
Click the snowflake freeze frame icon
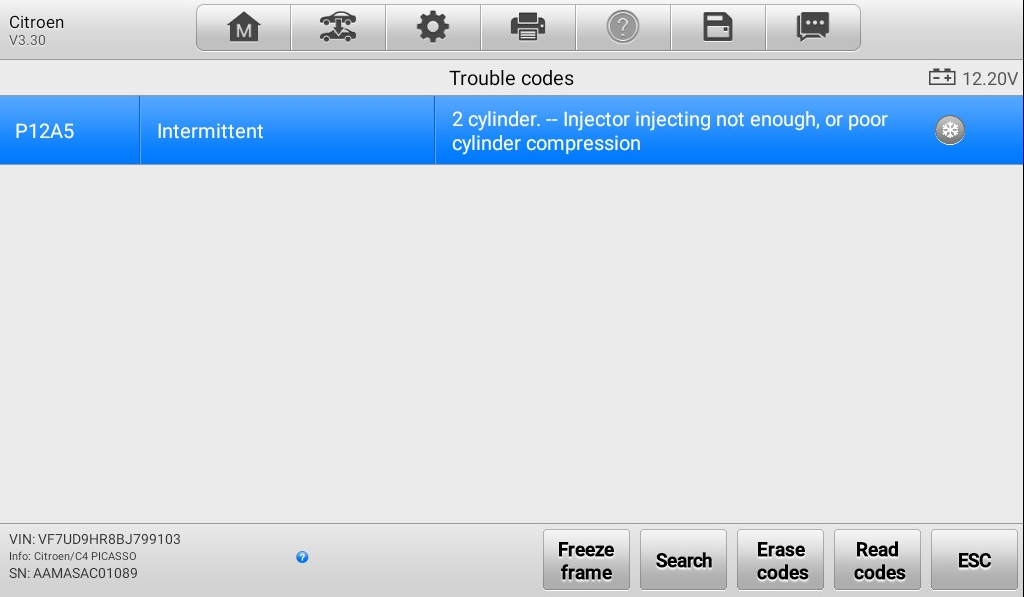(x=950, y=130)
